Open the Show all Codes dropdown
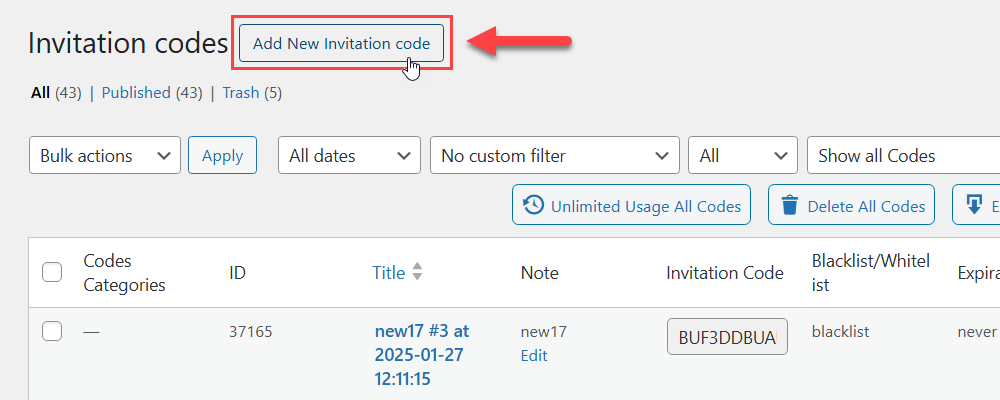Viewport: 1000px width, 400px height. click(x=903, y=155)
